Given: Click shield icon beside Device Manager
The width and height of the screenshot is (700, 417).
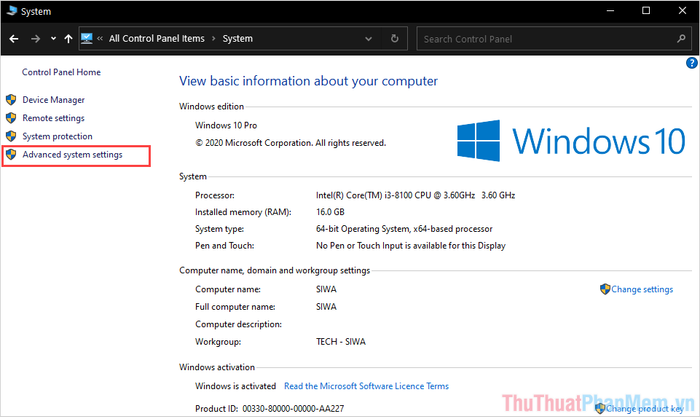Looking at the screenshot, I should 11,100.
